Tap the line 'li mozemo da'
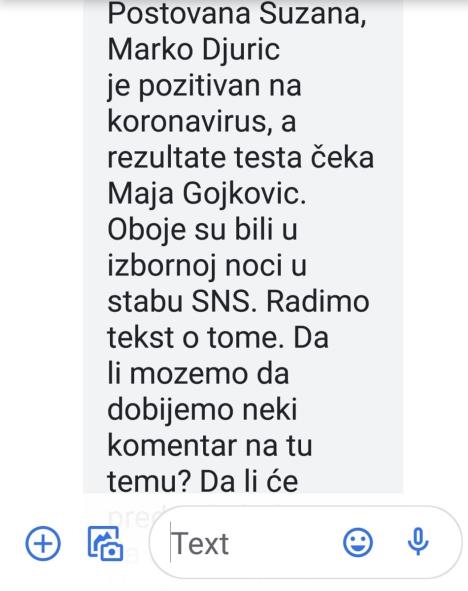The height and width of the screenshot is (591, 468). pyautogui.click(x=198, y=373)
